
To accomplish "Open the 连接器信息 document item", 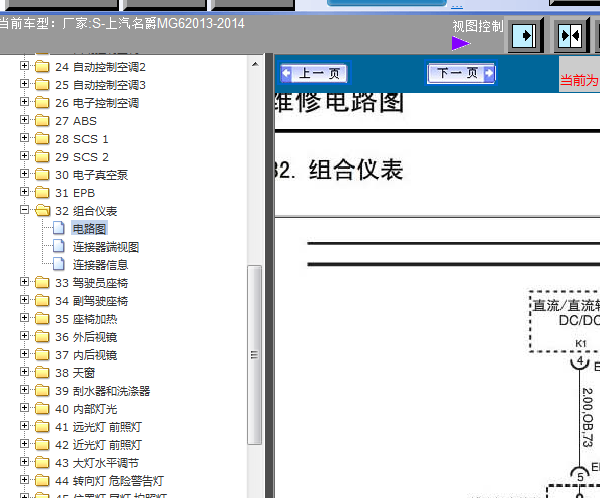I will pos(101,265).
